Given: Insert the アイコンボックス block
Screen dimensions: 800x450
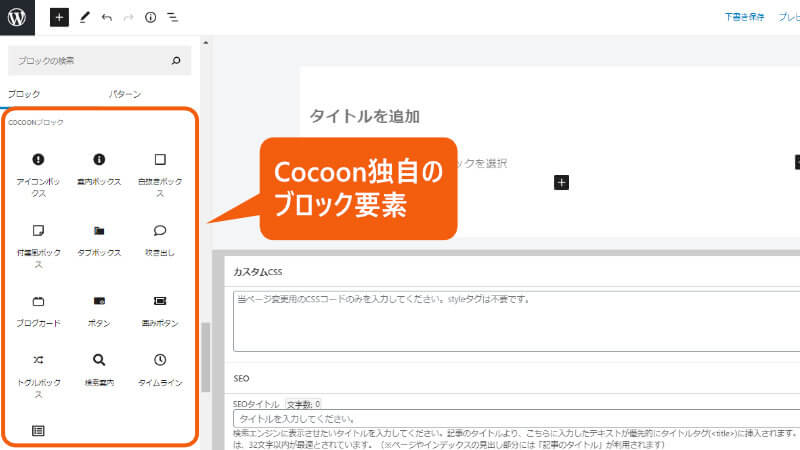Looking at the screenshot, I should tap(38, 175).
